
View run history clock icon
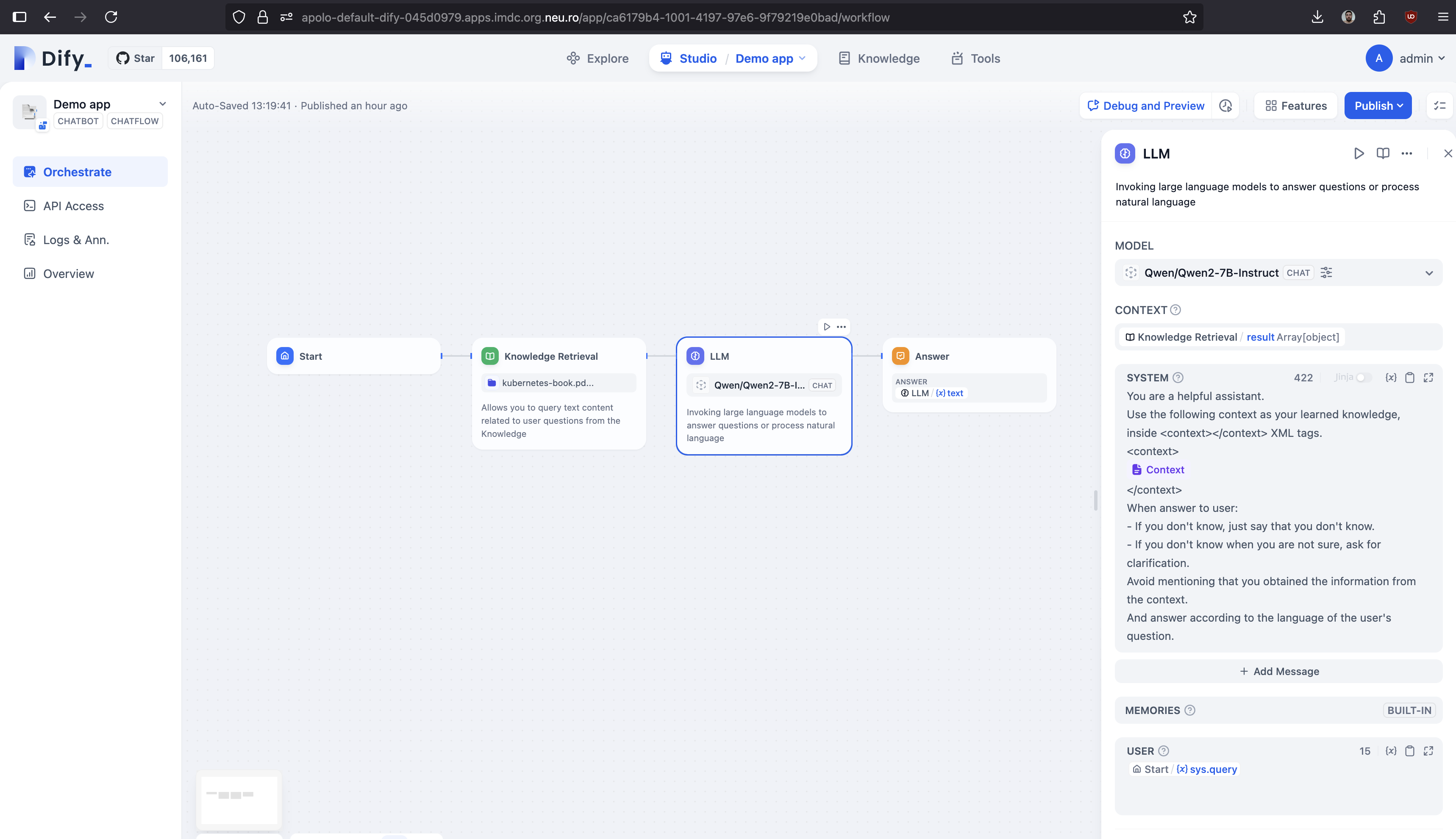tap(1225, 106)
